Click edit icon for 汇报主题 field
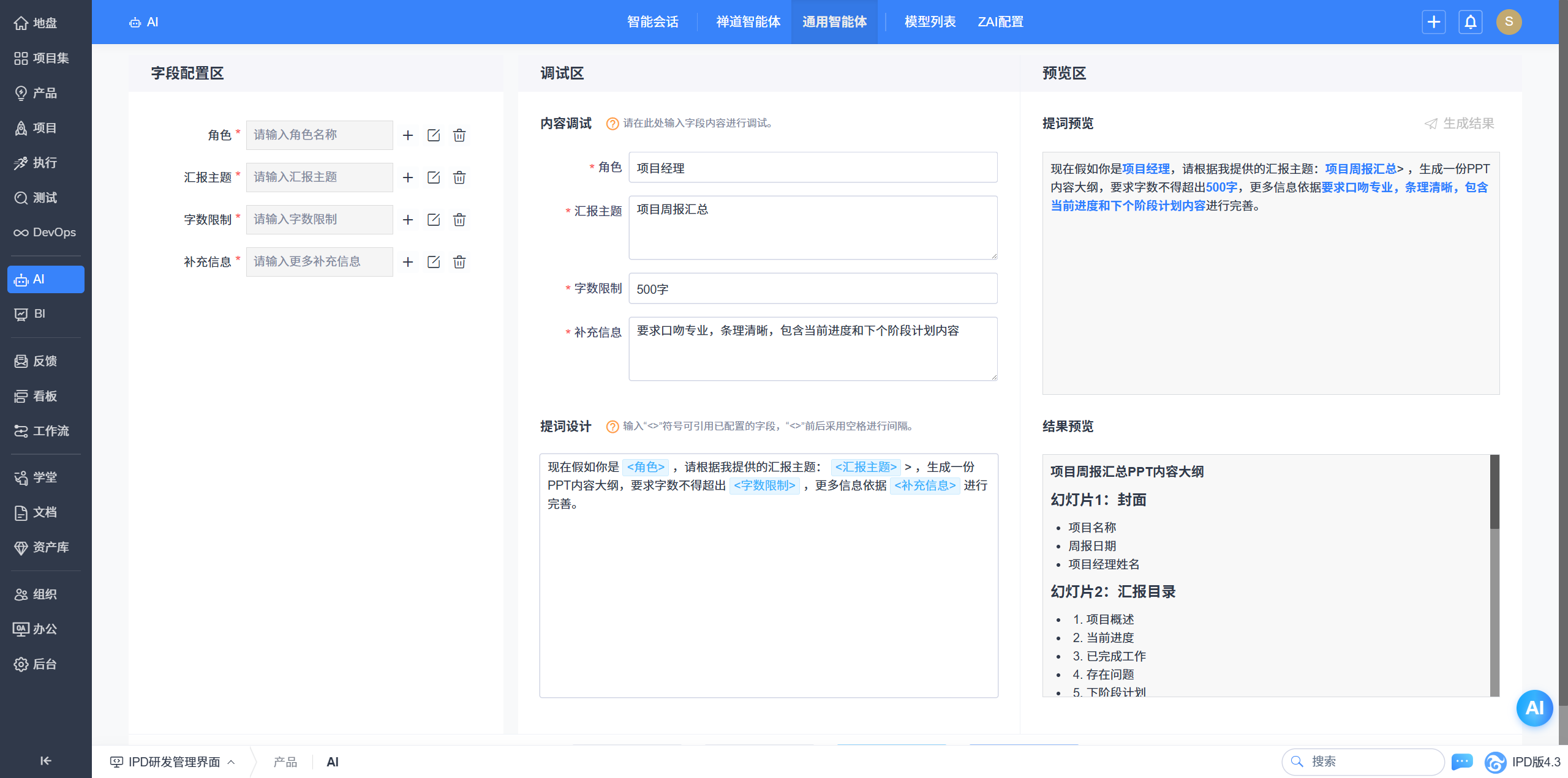Screen dimensions: 1568x778 click(x=434, y=178)
